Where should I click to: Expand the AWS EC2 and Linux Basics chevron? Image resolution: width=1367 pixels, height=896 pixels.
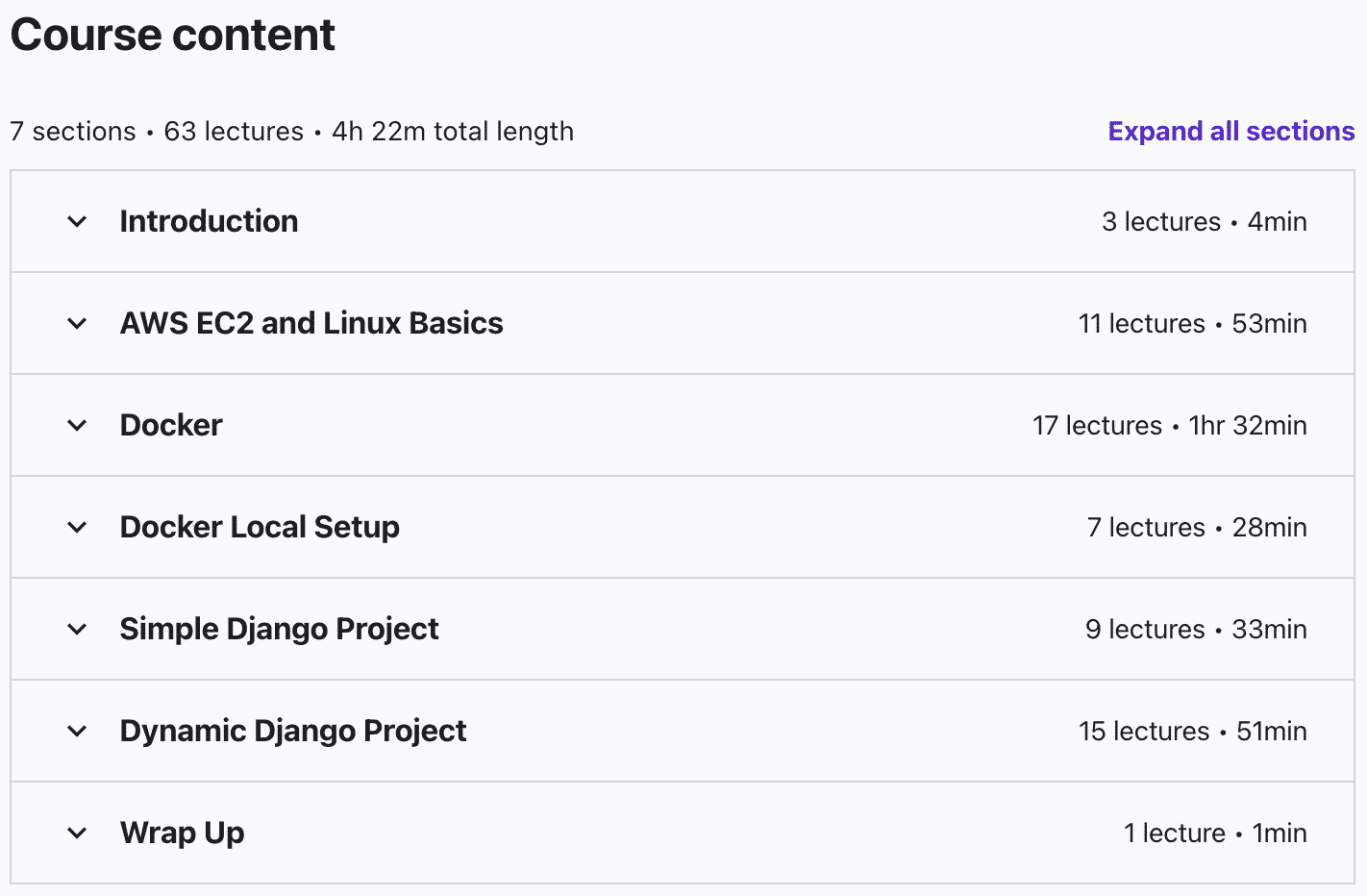tap(77, 324)
